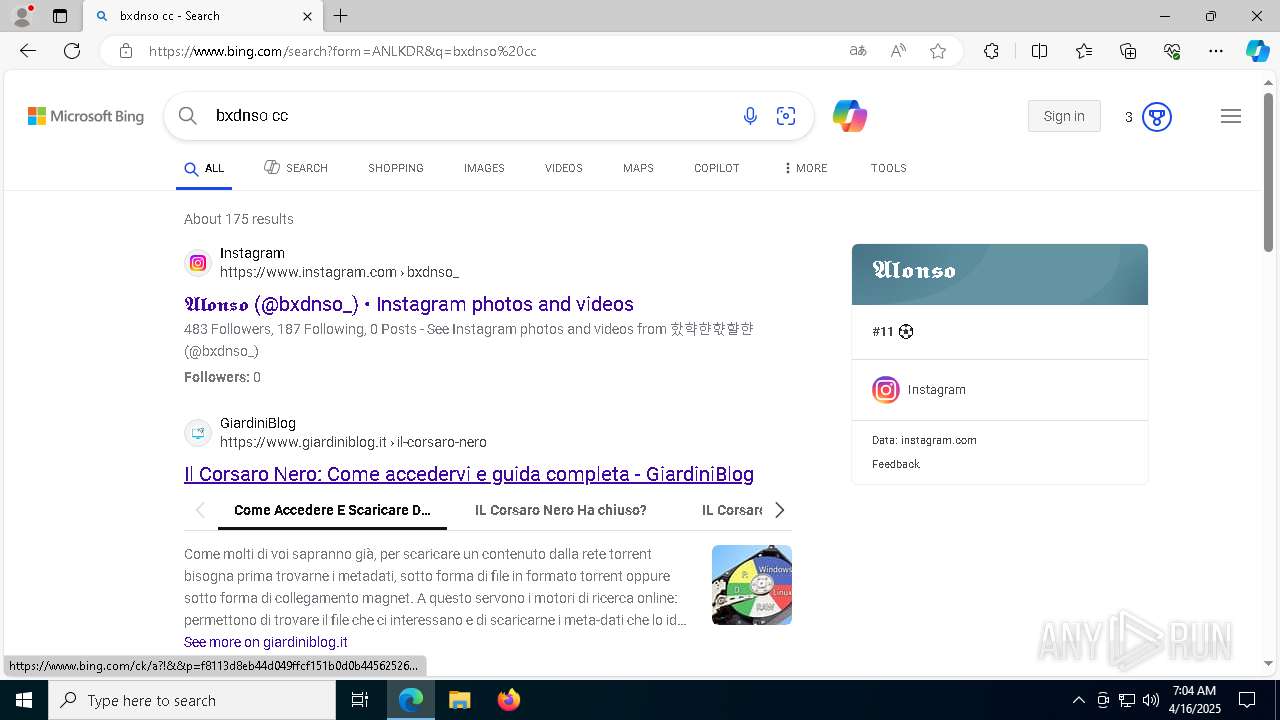Show hidden system tray icons chevron
1280x720 pixels.
tap(1078, 700)
